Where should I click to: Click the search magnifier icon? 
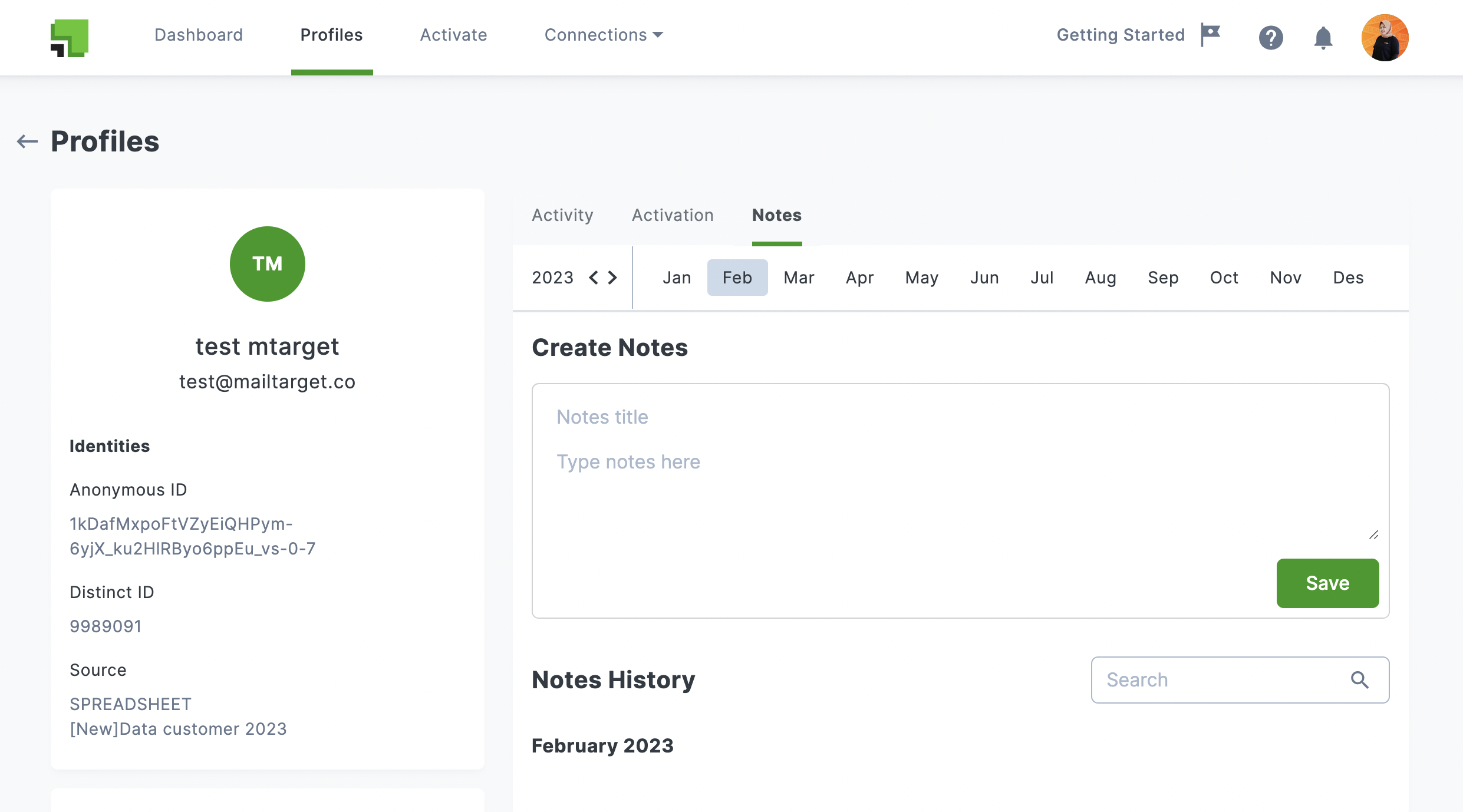click(1360, 679)
